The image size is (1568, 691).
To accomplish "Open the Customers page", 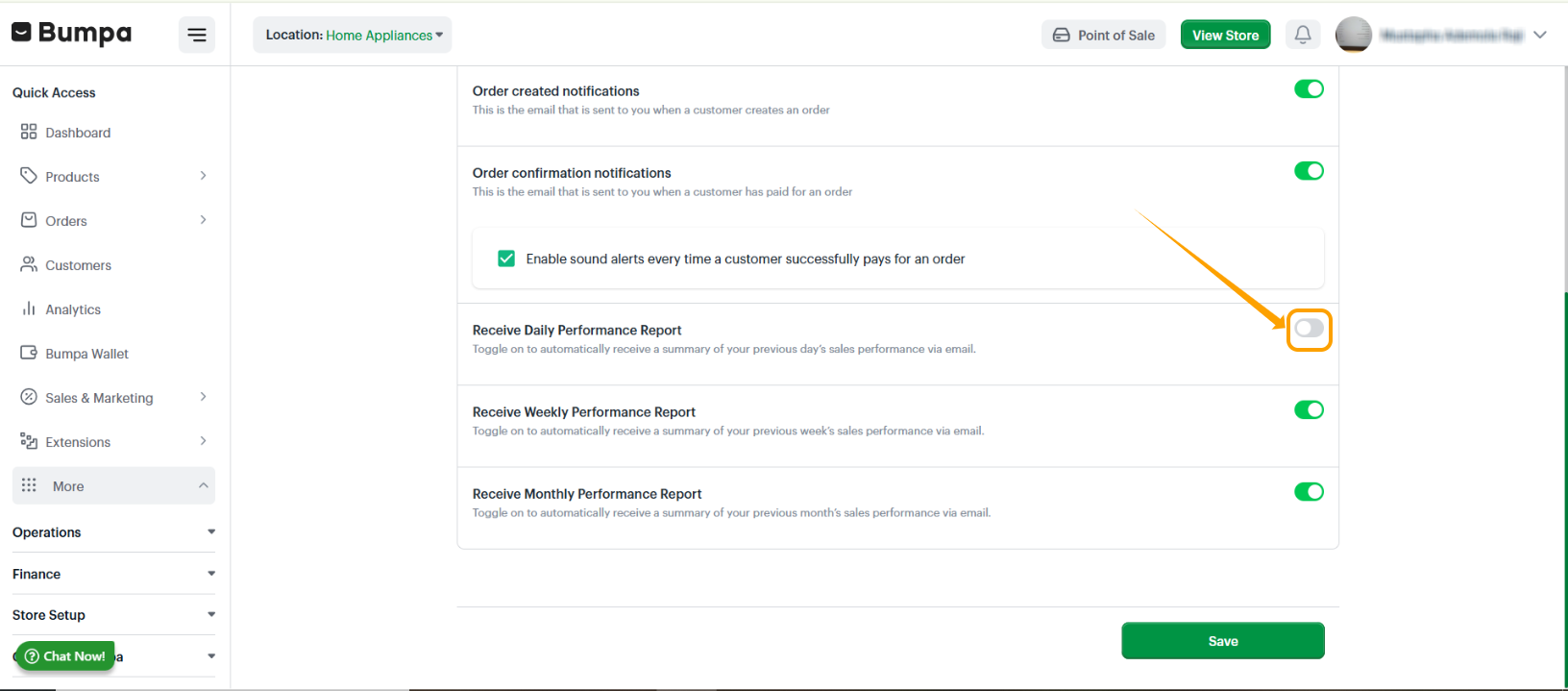I will [x=78, y=265].
